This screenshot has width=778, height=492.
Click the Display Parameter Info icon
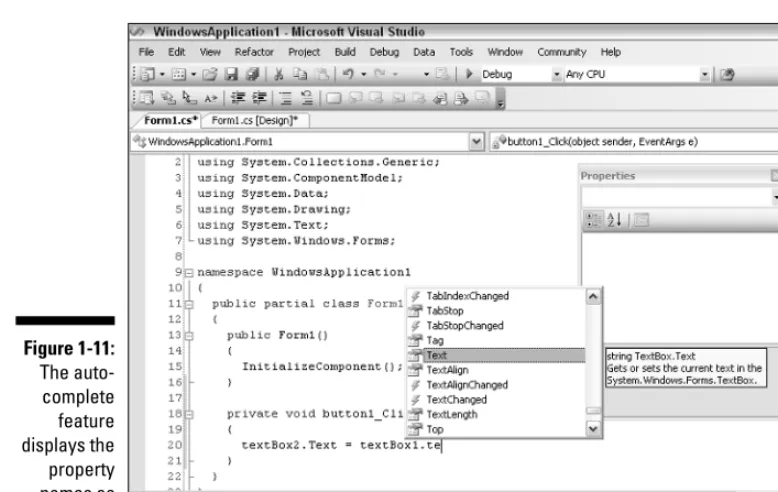(168, 98)
